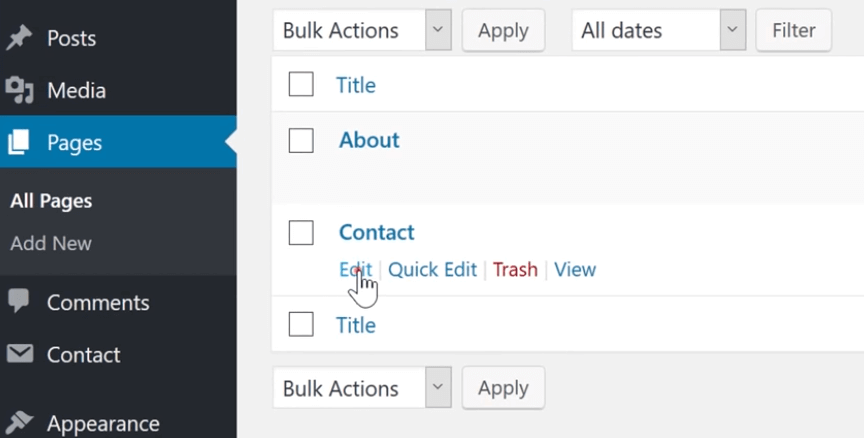Click the Posts pushpin icon
The image size is (864, 438).
pyautogui.click(x=19, y=37)
